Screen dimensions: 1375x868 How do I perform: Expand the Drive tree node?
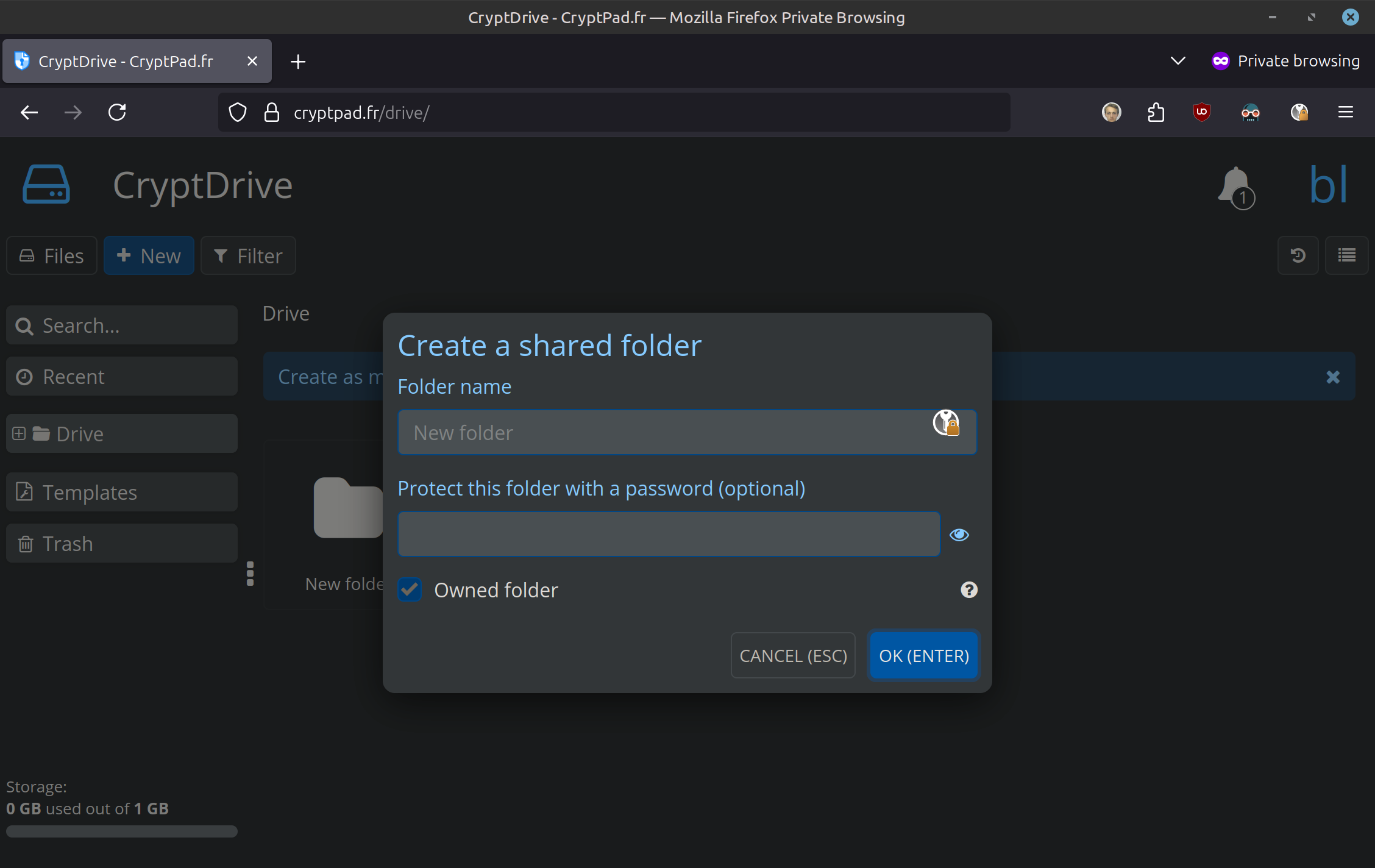19,433
